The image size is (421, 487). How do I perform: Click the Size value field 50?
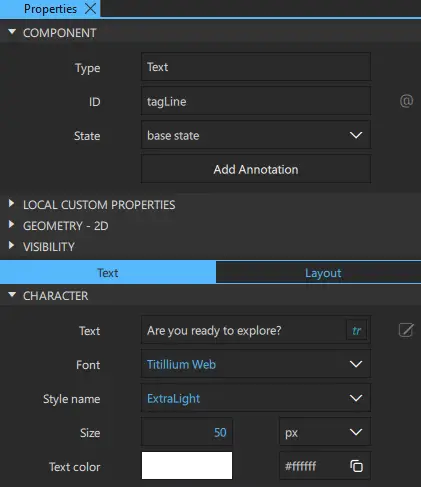187,432
